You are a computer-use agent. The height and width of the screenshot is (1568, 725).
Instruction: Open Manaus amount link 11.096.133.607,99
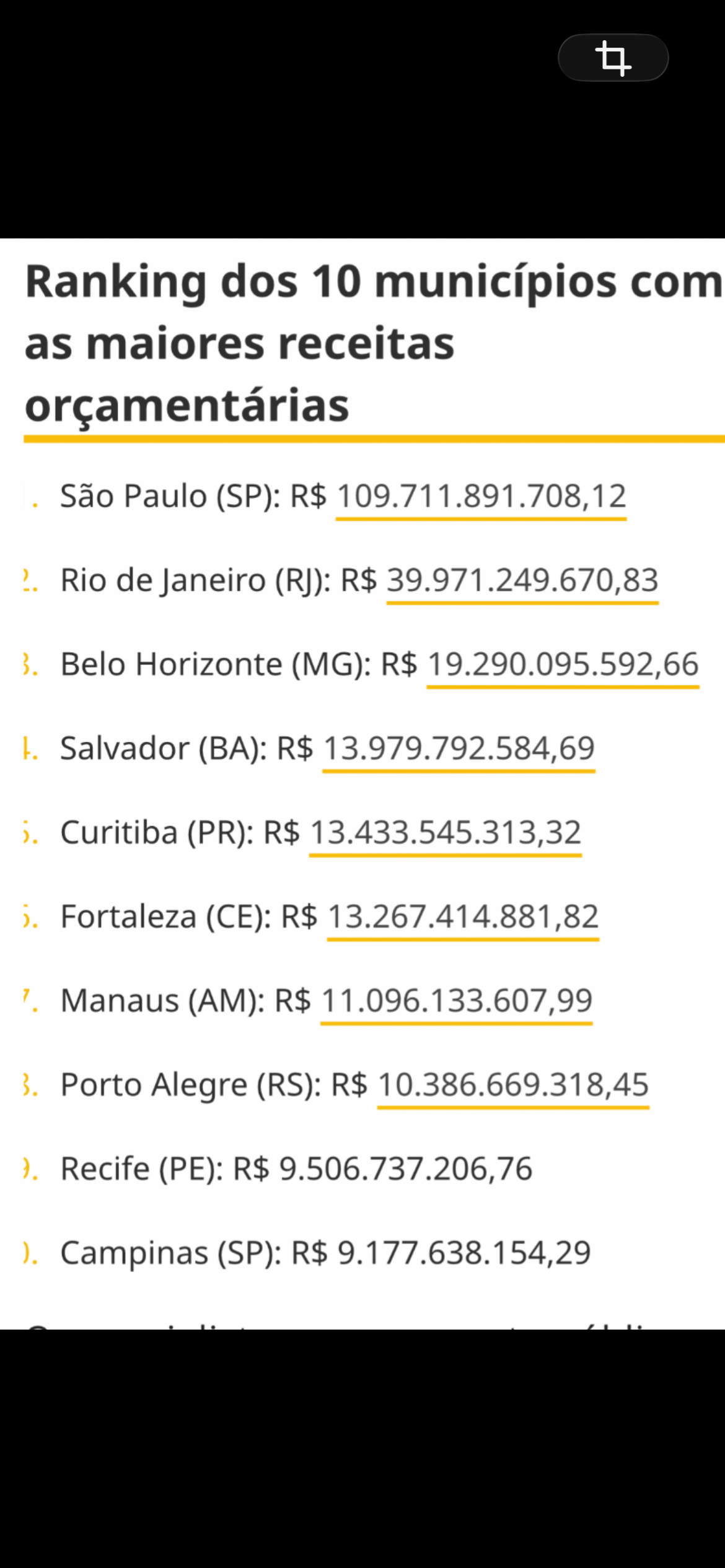(x=456, y=1001)
